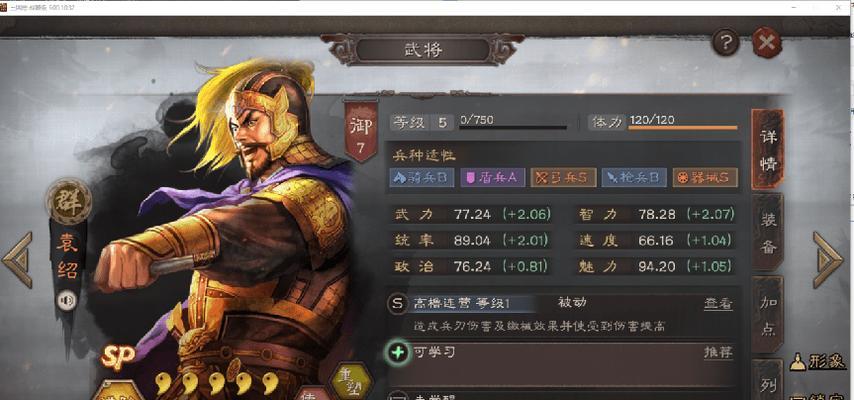Select the 群 faction emblem

[69, 202]
